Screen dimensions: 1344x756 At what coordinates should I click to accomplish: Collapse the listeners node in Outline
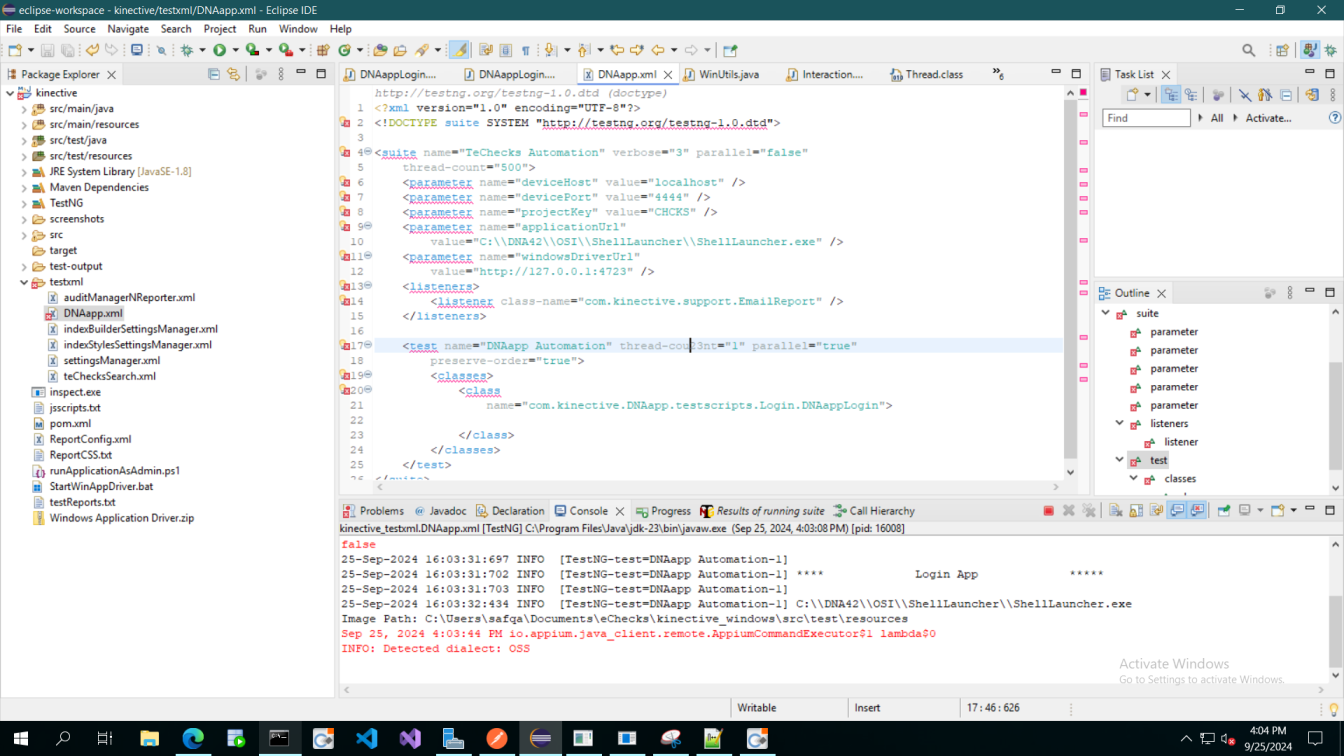pos(1119,424)
